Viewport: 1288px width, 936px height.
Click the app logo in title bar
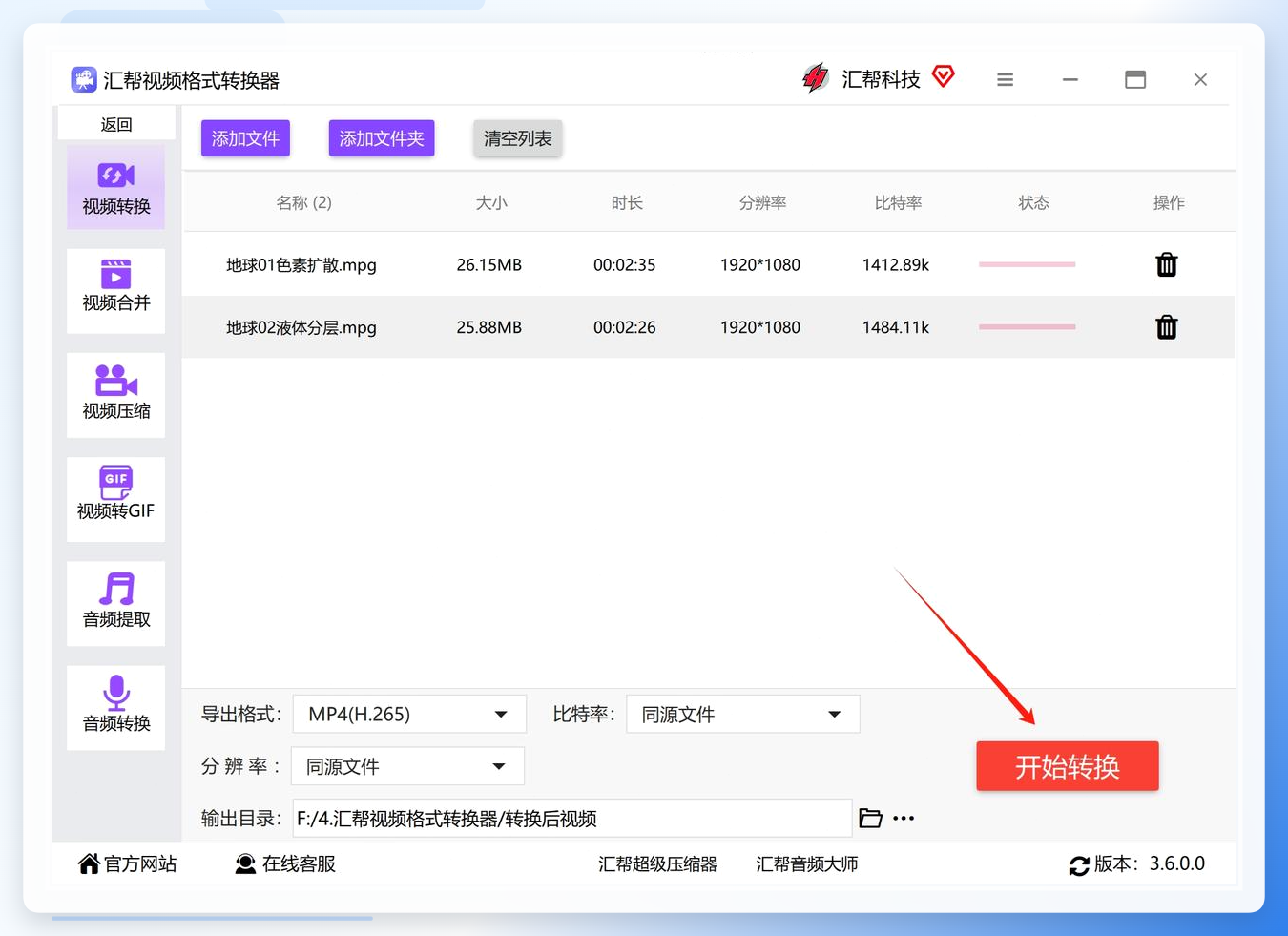coord(84,79)
